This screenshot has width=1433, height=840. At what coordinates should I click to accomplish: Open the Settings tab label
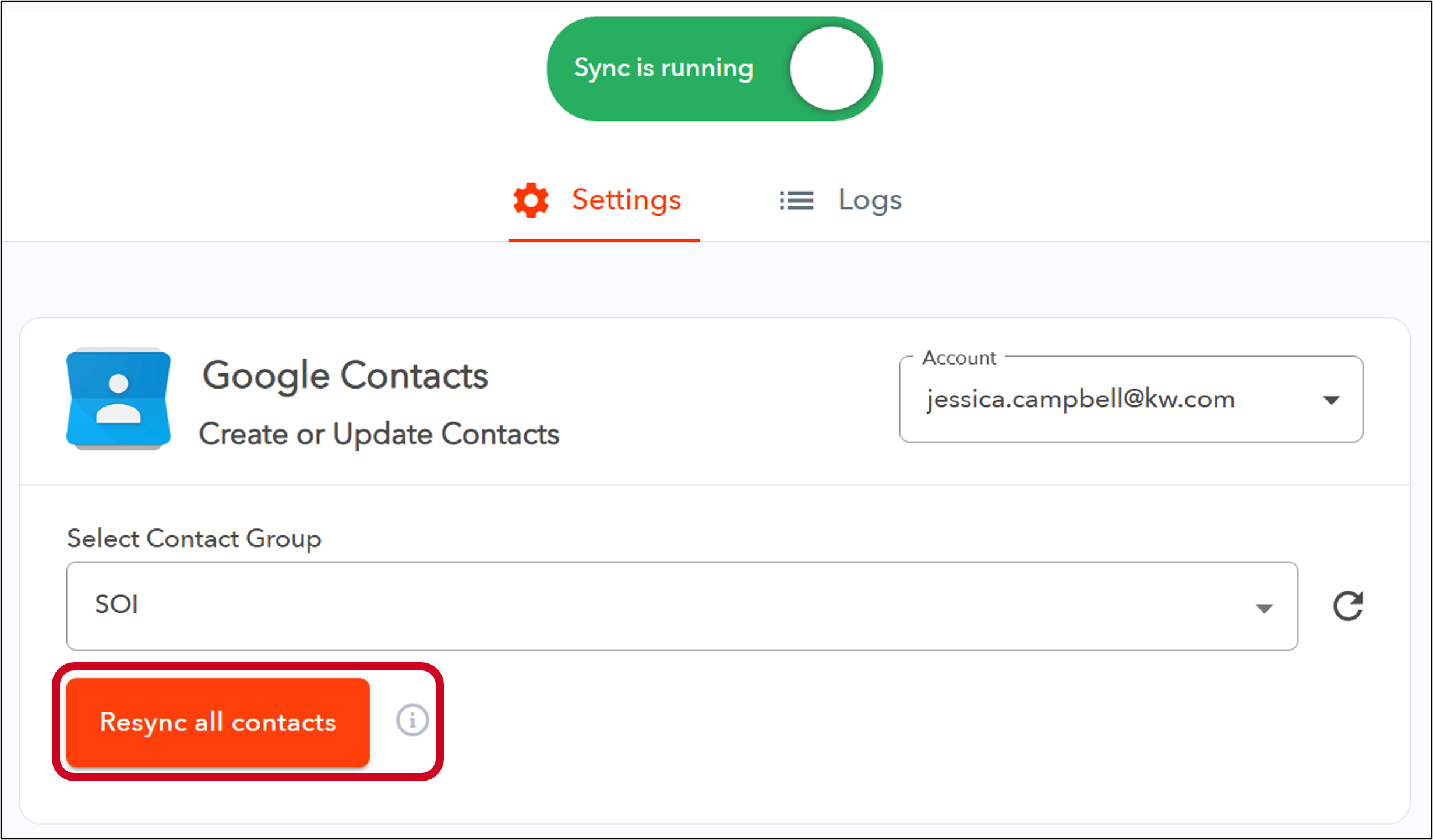tap(626, 200)
